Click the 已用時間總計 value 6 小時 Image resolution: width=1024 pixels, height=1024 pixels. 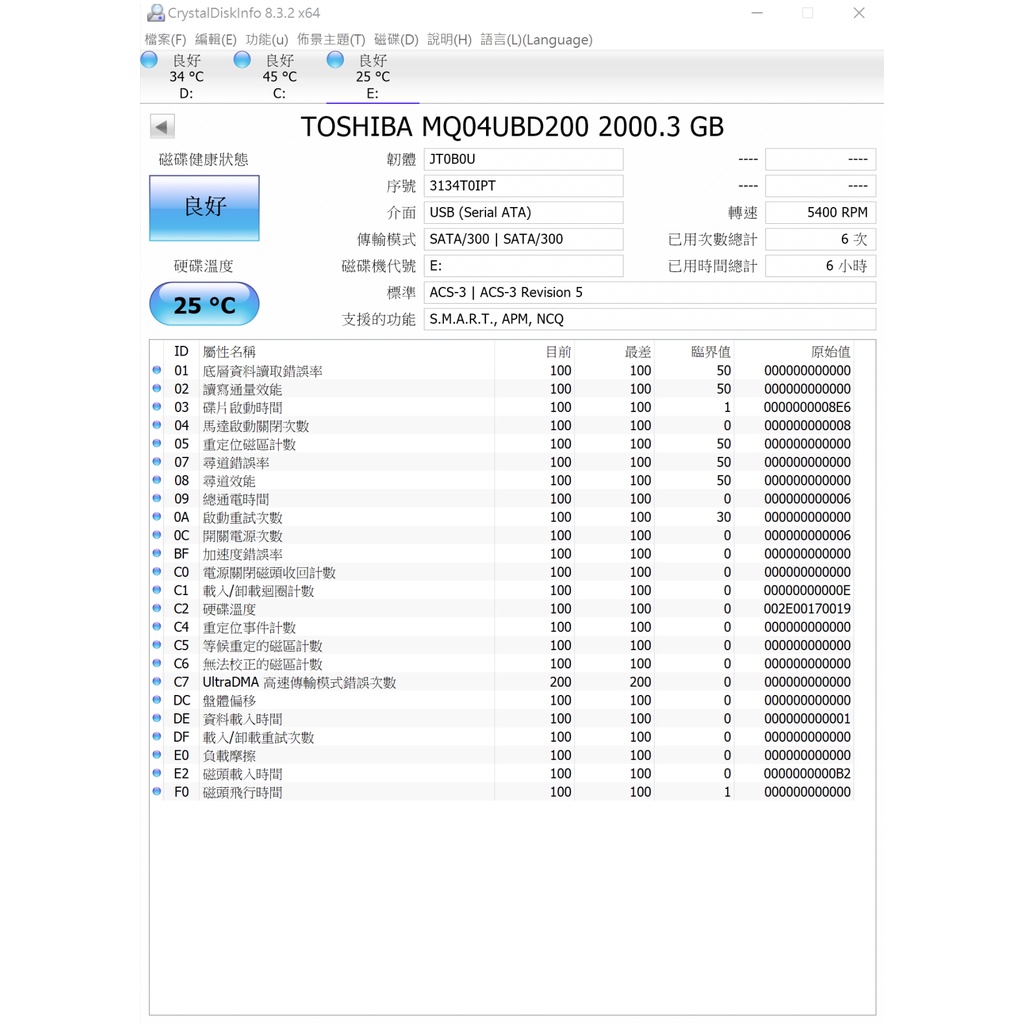[x=820, y=266]
